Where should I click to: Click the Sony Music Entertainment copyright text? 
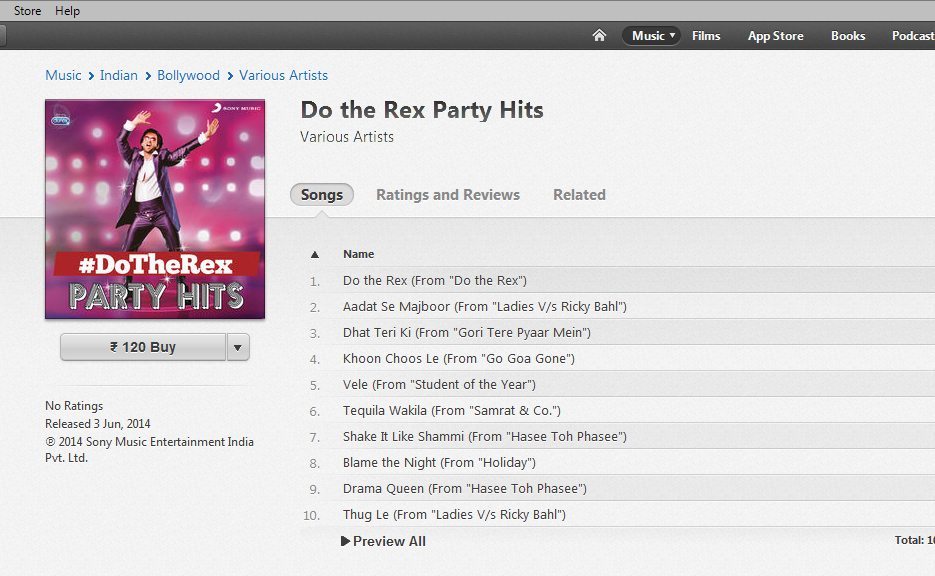[x=150, y=450]
